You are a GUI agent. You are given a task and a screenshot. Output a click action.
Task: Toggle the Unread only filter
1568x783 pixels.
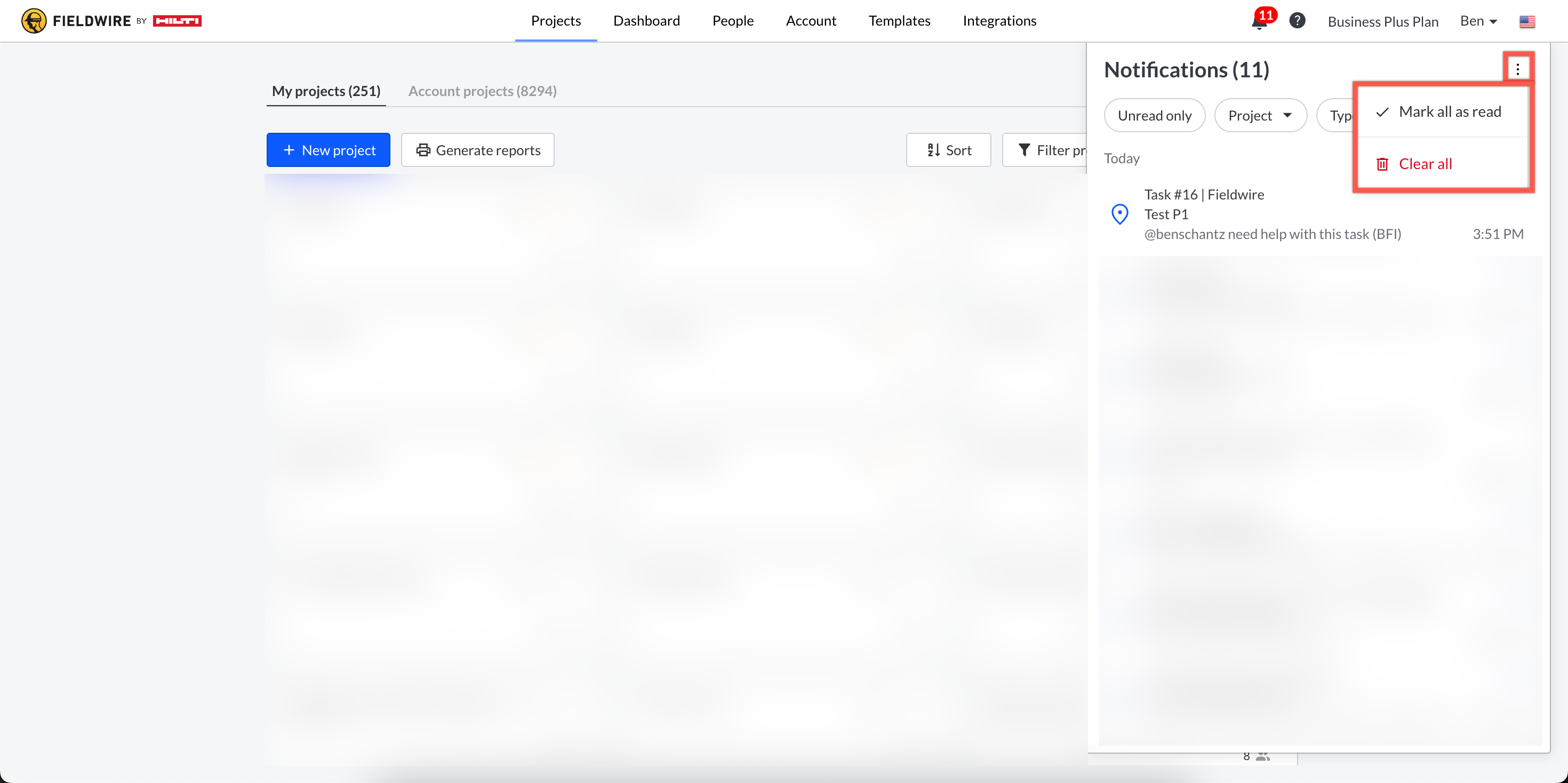click(x=1154, y=115)
